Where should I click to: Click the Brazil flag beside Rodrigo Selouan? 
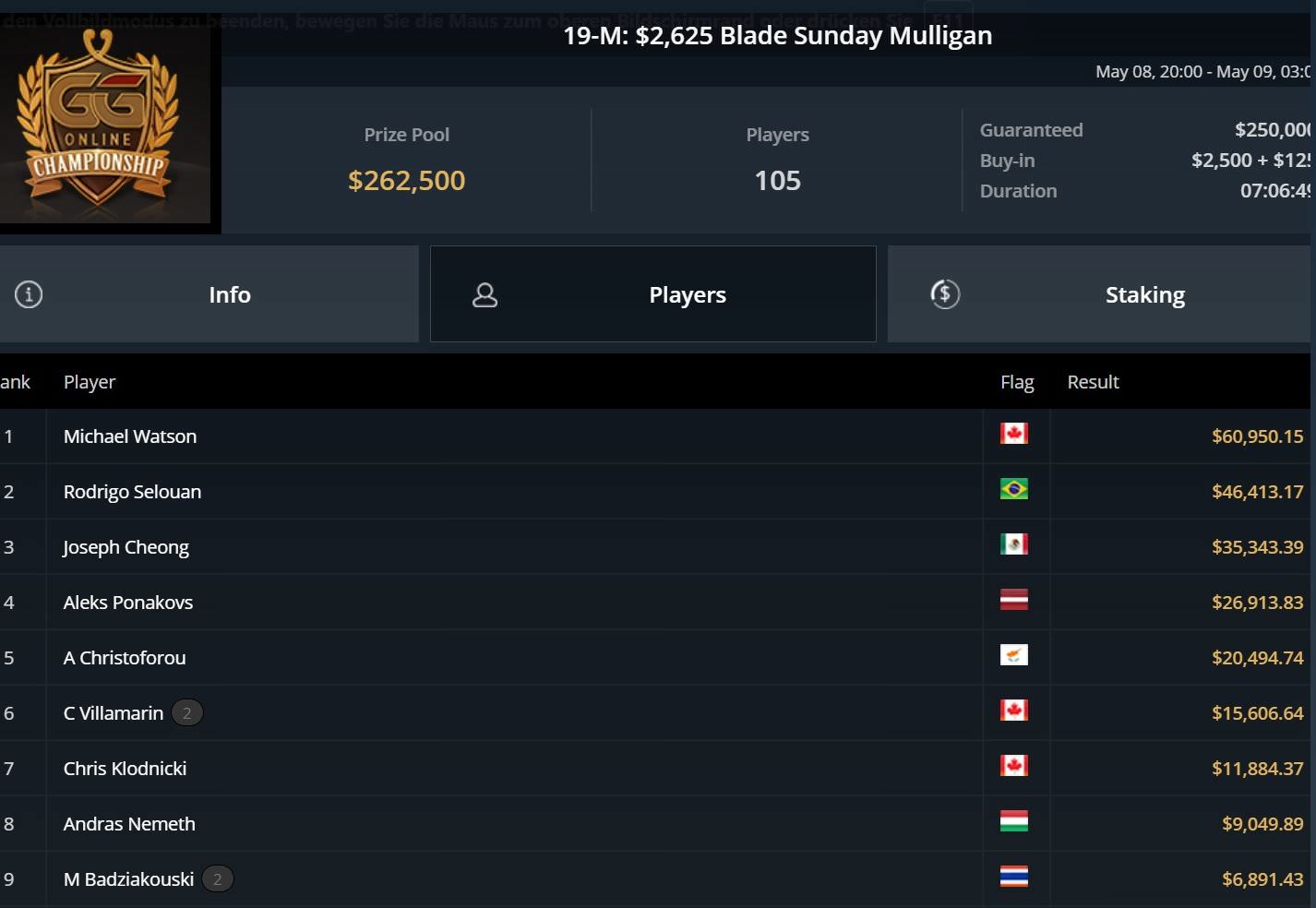[1013, 489]
